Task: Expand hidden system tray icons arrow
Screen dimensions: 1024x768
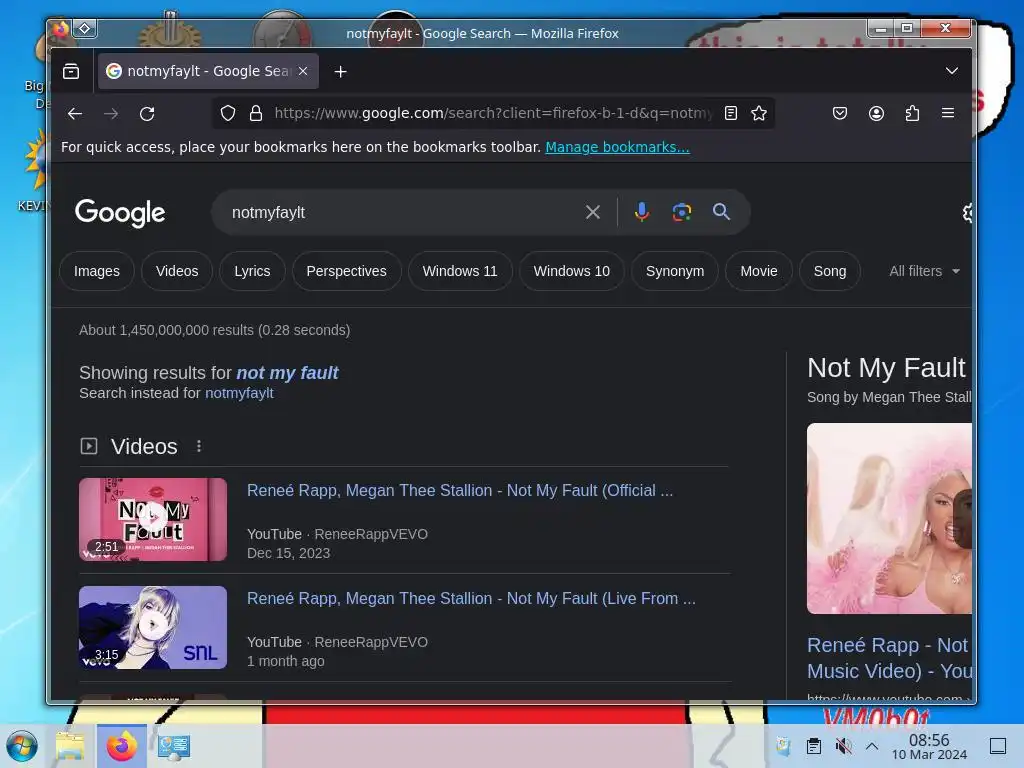Action: [x=872, y=746]
